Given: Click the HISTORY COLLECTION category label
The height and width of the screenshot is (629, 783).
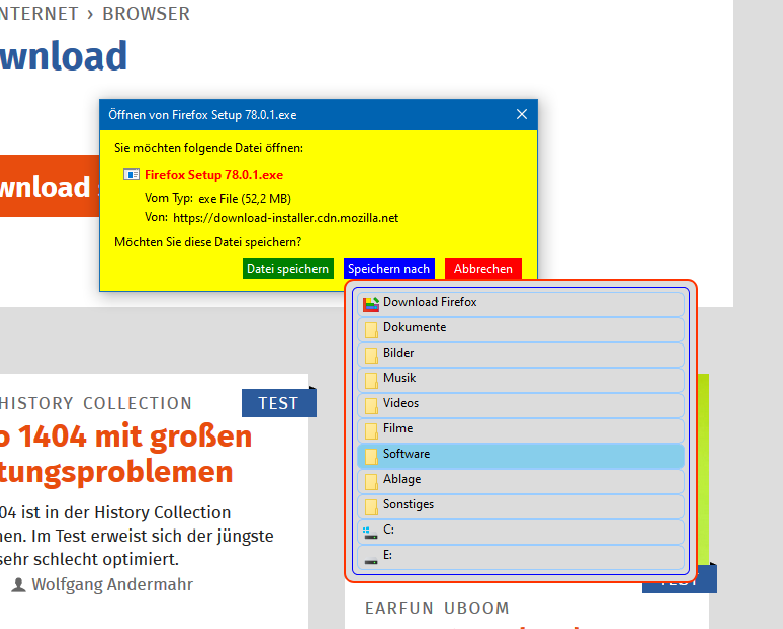Looking at the screenshot, I should click(95, 403).
